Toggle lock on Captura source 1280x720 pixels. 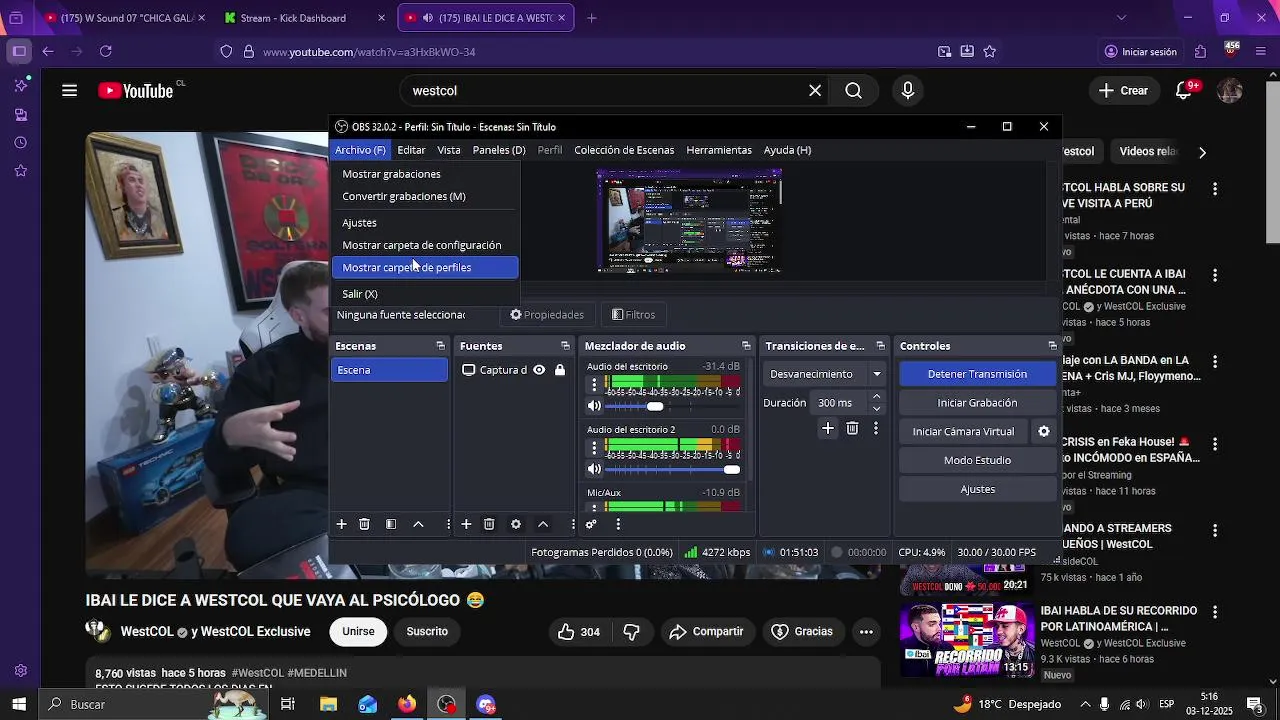click(x=560, y=370)
